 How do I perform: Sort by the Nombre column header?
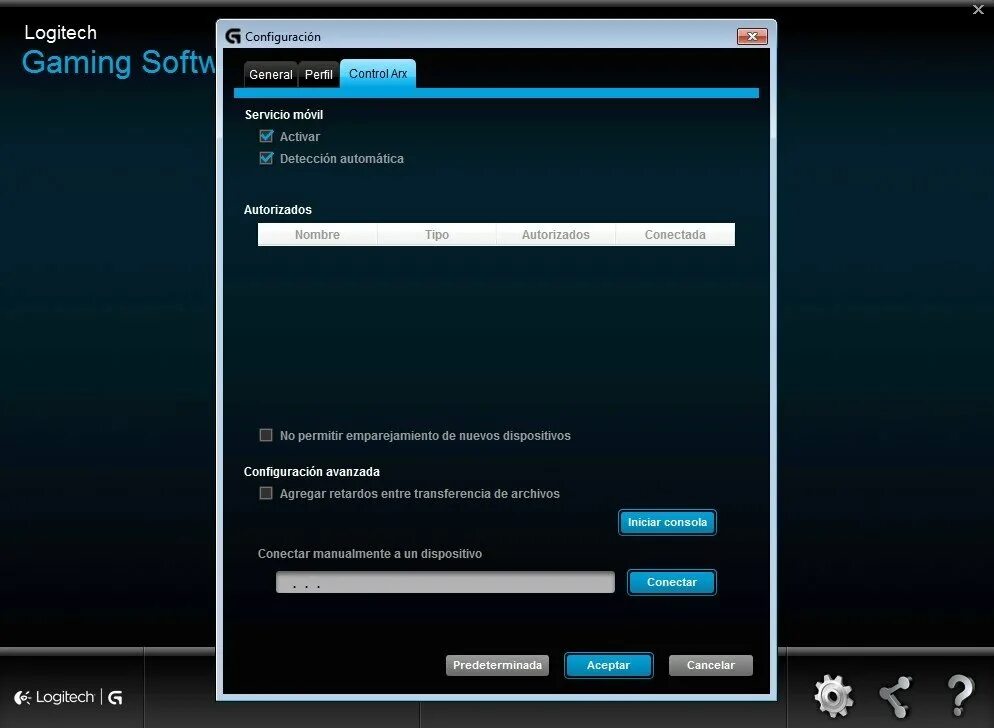318,235
